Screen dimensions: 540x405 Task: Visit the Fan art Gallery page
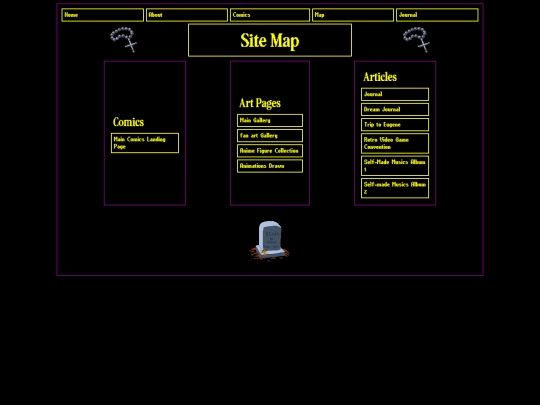pos(270,136)
